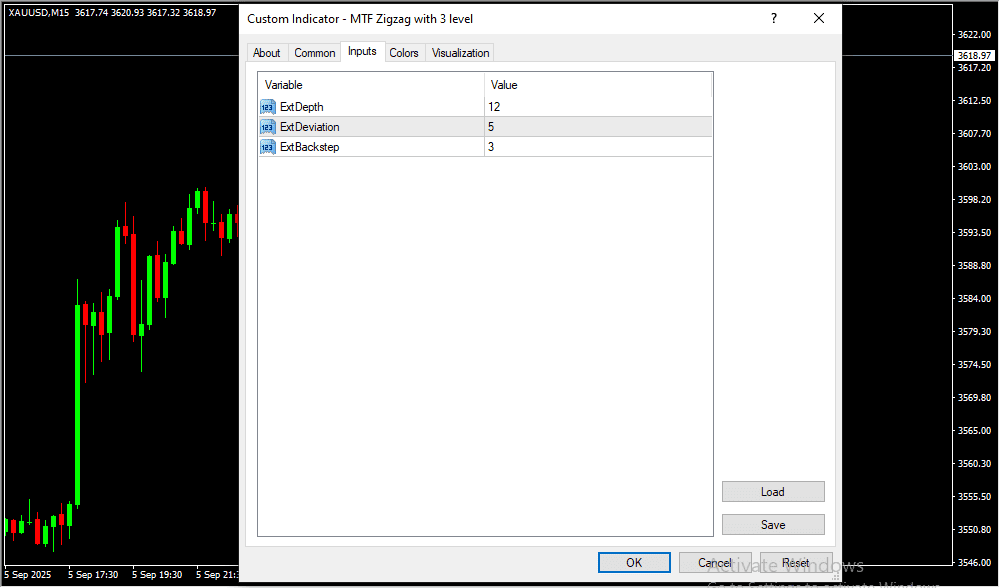Image resolution: width=1000 pixels, height=588 pixels.
Task: Switch to the About tab
Action: coord(267,53)
